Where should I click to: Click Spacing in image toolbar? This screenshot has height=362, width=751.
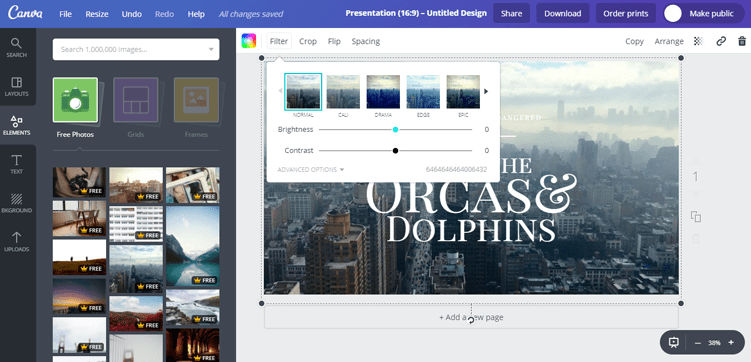pos(365,41)
